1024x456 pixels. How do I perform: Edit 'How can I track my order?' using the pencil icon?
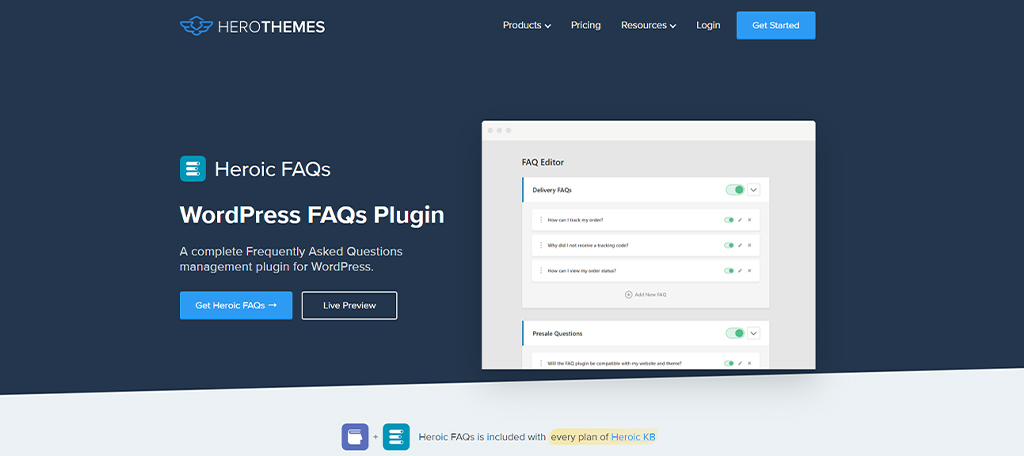tap(740, 220)
